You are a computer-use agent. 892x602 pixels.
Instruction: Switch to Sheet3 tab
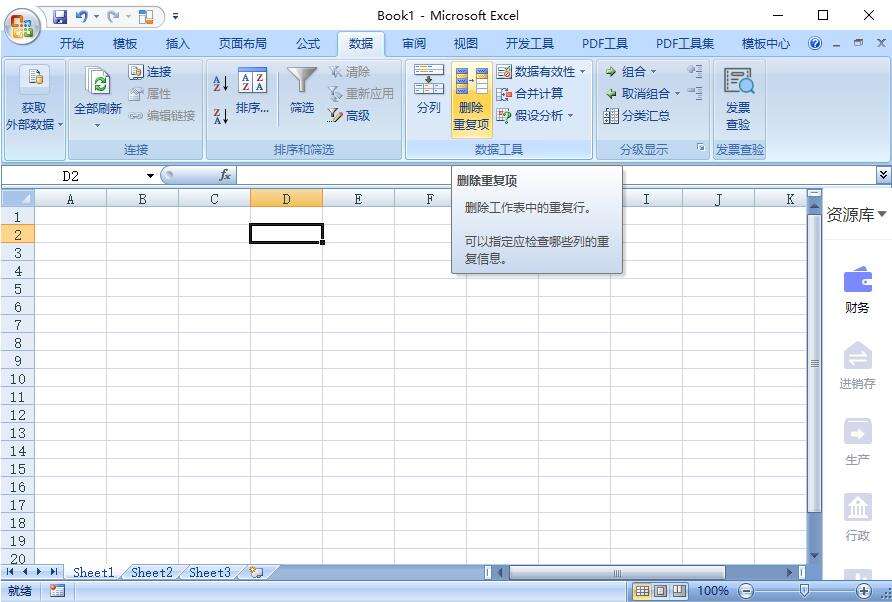[210, 572]
